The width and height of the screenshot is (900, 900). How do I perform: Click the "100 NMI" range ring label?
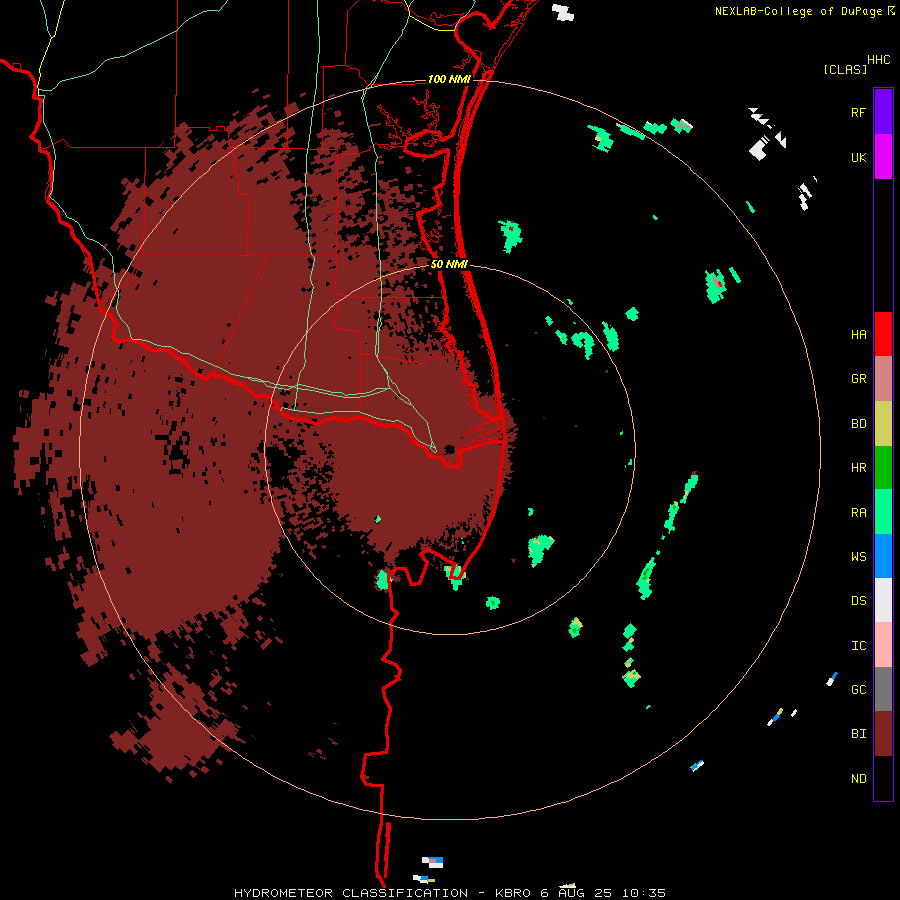pos(449,79)
